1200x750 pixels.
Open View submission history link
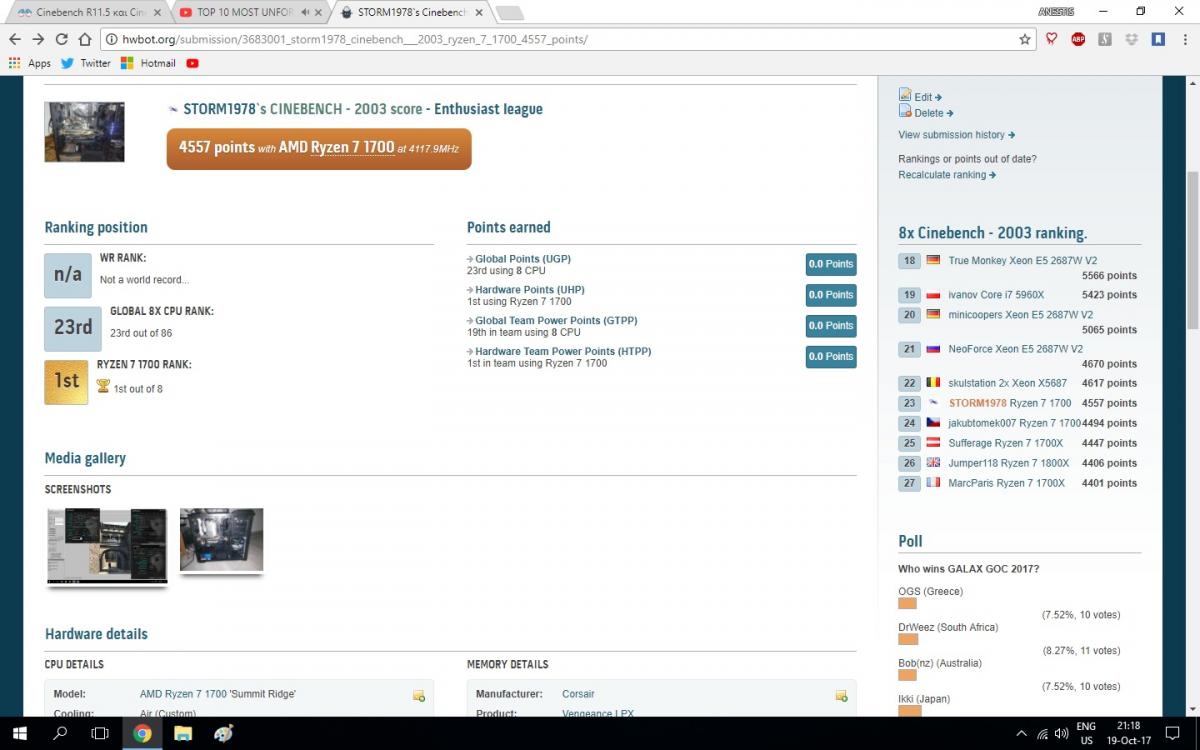tap(956, 135)
